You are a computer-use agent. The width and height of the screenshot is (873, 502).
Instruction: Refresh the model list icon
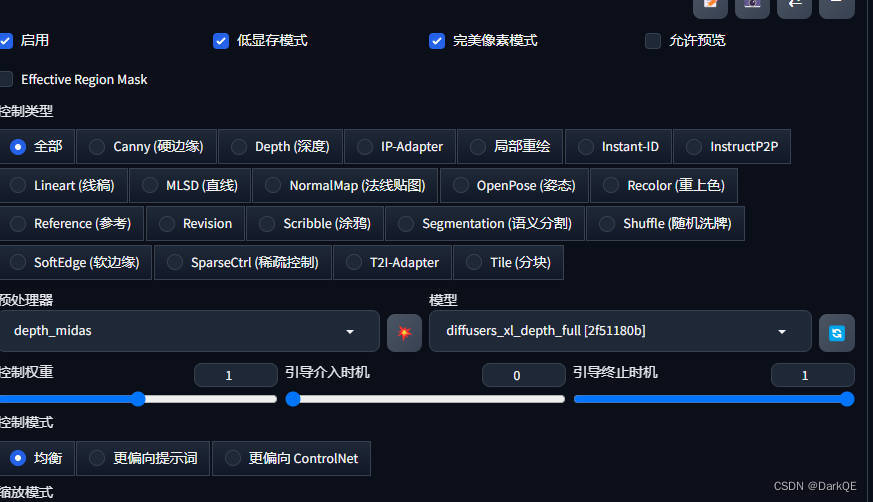click(837, 333)
